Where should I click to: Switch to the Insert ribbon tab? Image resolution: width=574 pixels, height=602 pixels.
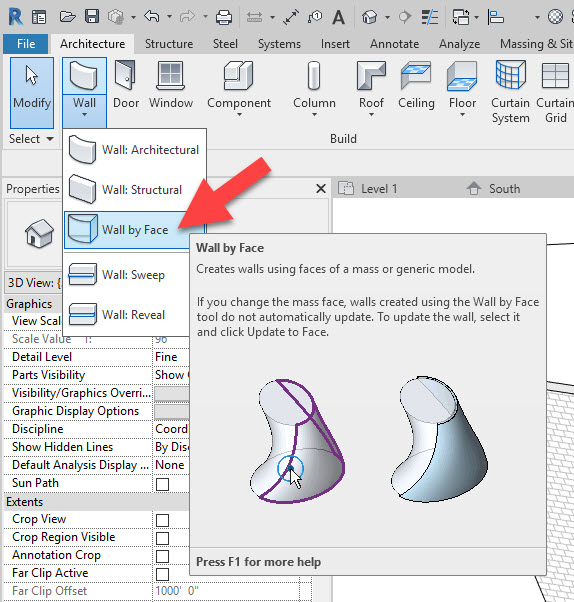(335, 44)
